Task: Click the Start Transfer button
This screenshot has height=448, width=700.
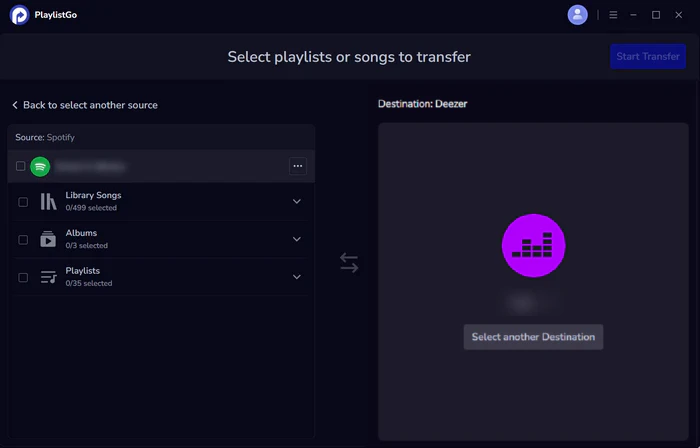Action: [x=648, y=56]
